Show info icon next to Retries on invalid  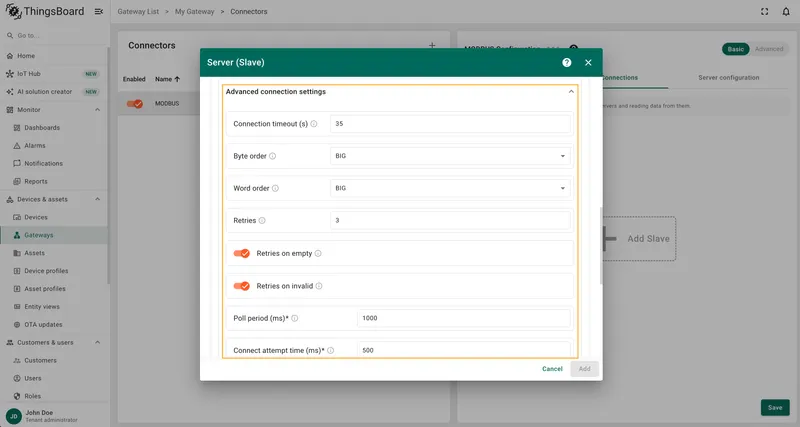(319, 286)
